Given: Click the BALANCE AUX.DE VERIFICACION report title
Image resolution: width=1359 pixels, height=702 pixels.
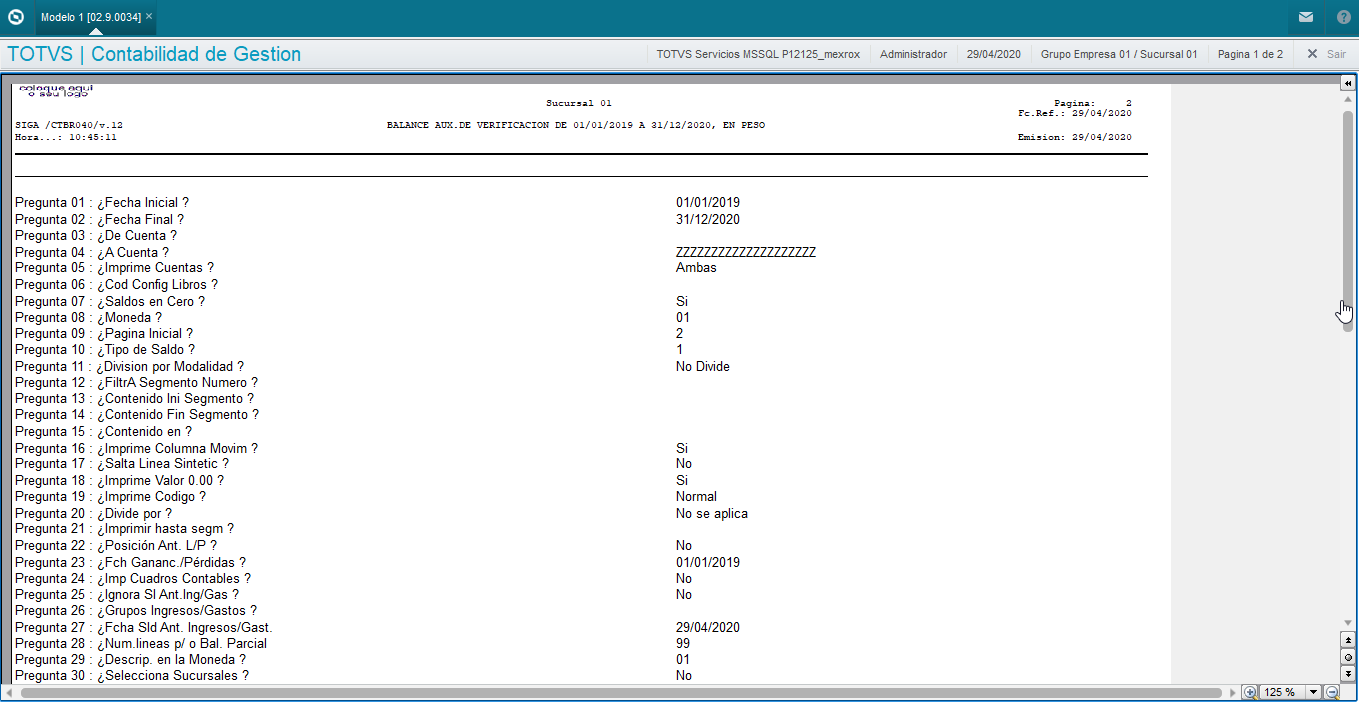Looking at the screenshot, I should pos(576,125).
